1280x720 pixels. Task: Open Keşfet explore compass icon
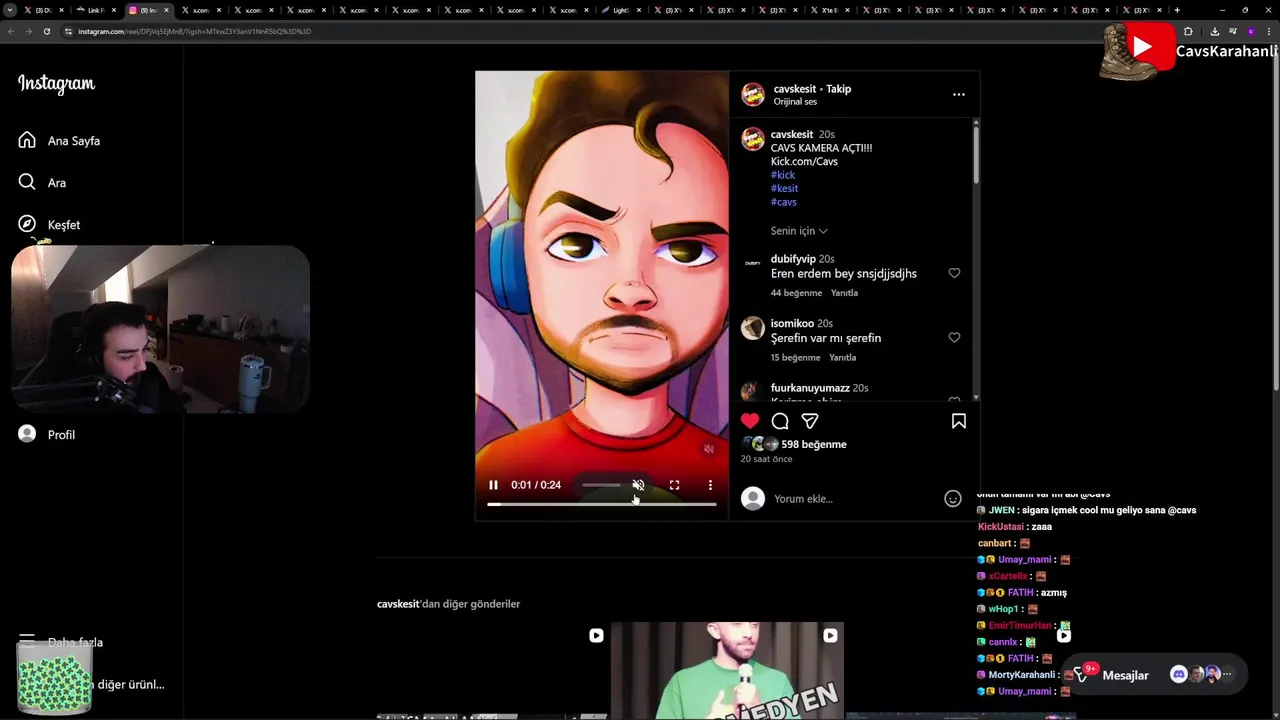pos(27,224)
